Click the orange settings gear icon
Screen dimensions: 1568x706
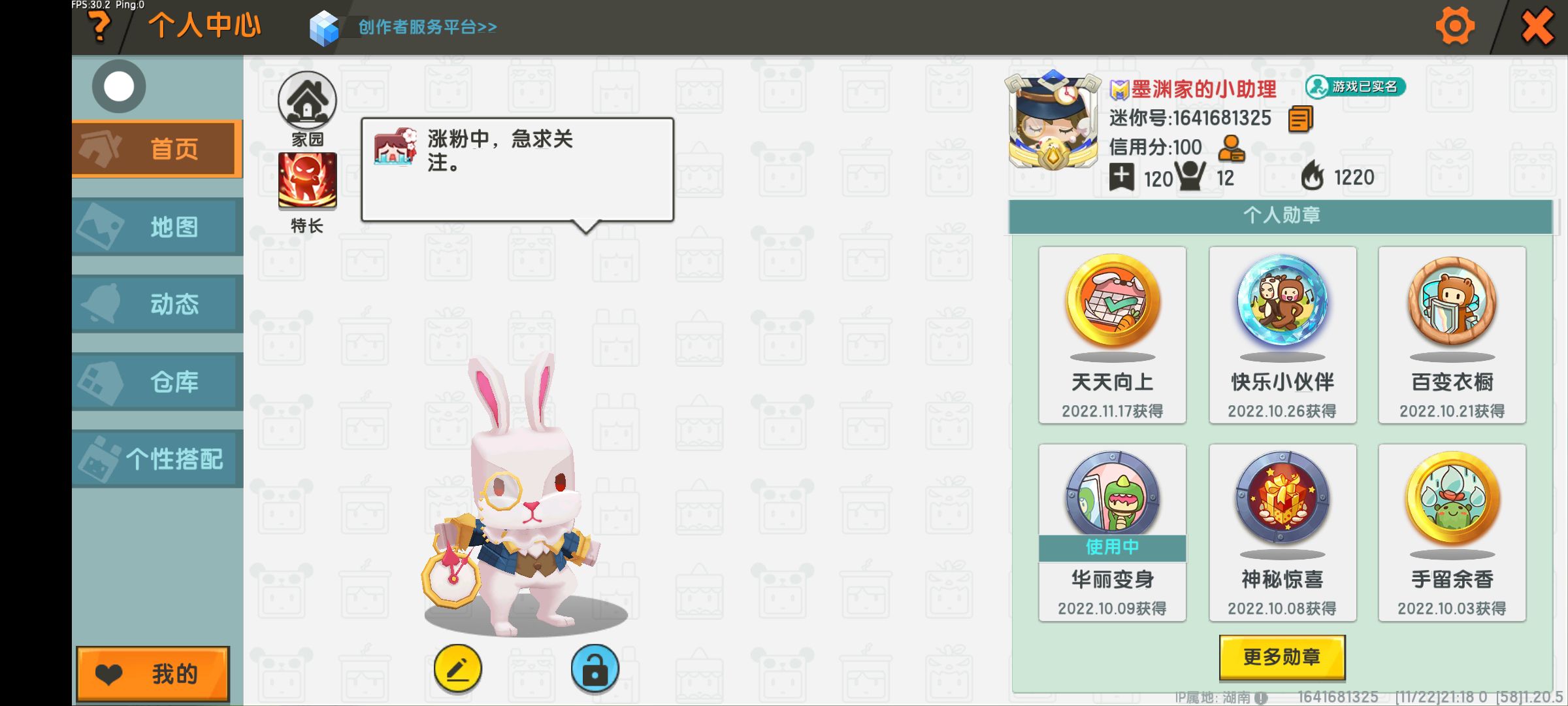pos(1454,27)
